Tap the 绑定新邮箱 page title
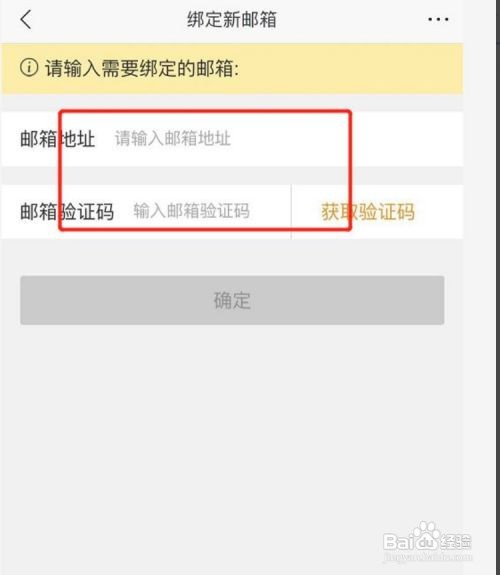Image resolution: width=500 pixels, height=575 pixels. click(232, 19)
